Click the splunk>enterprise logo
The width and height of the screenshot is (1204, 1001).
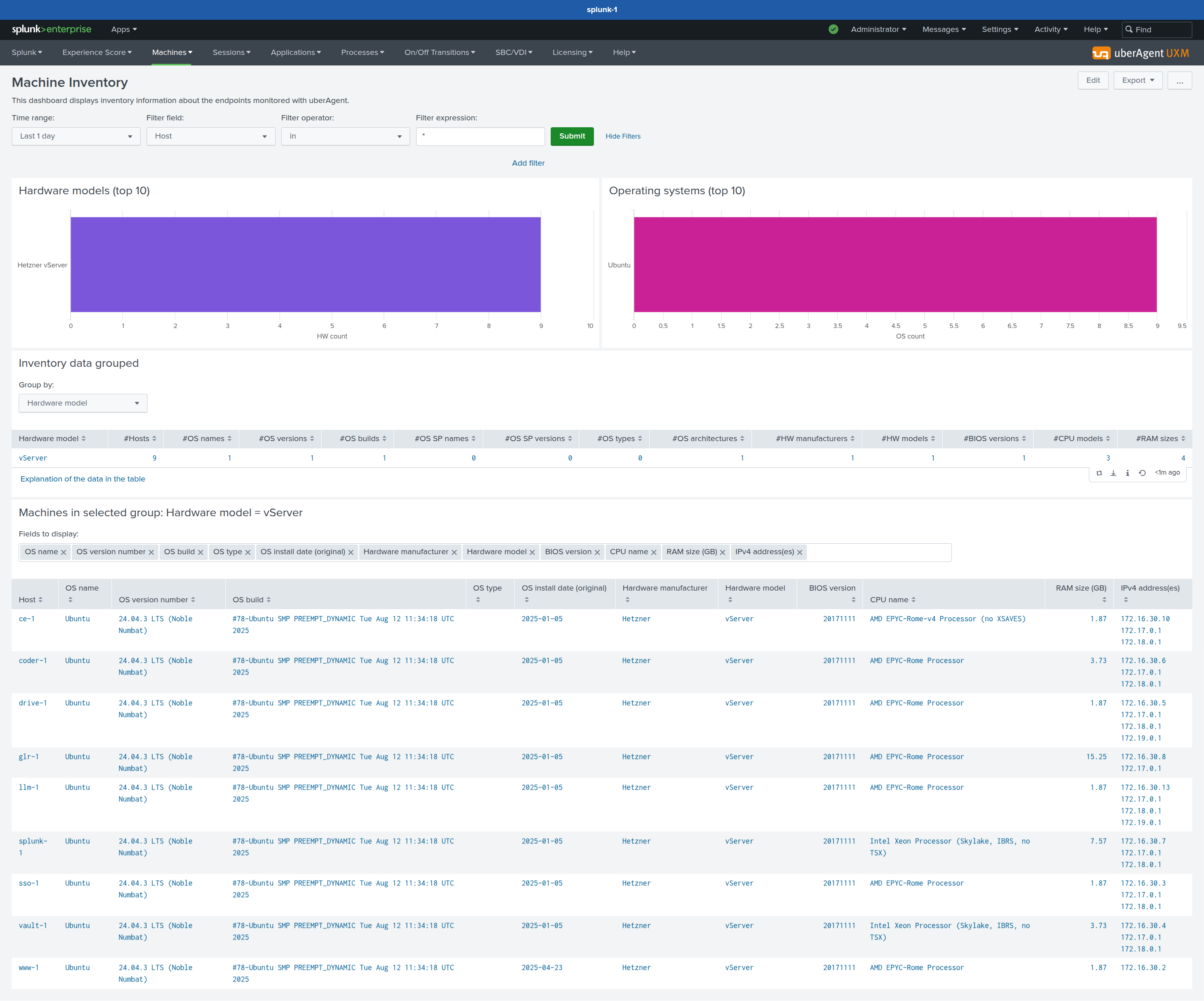point(52,29)
